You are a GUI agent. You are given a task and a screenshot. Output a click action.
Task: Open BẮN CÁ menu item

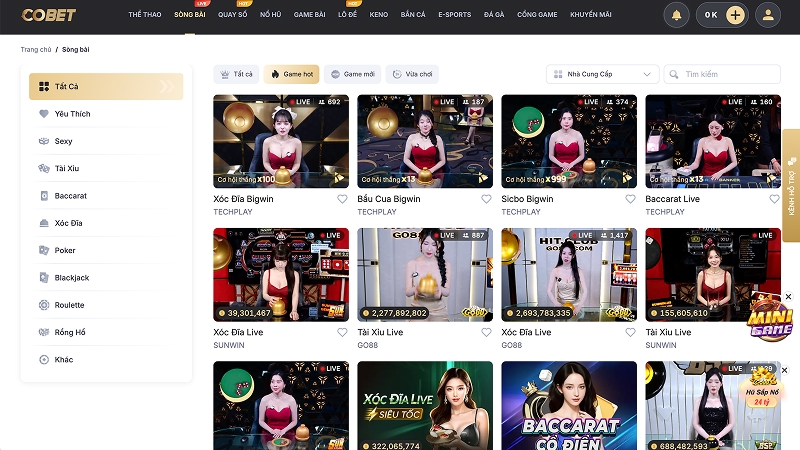pos(413,15)
